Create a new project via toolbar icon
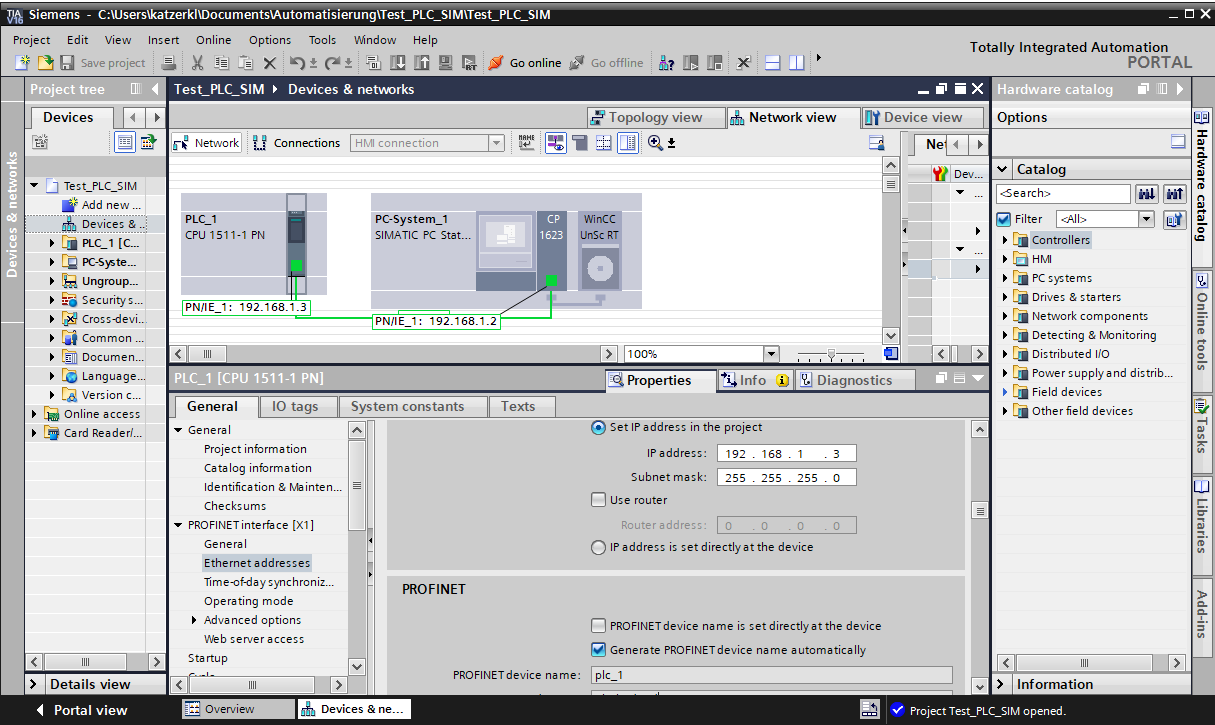This screenshot has height=725, width=1215. pos(23,63)
